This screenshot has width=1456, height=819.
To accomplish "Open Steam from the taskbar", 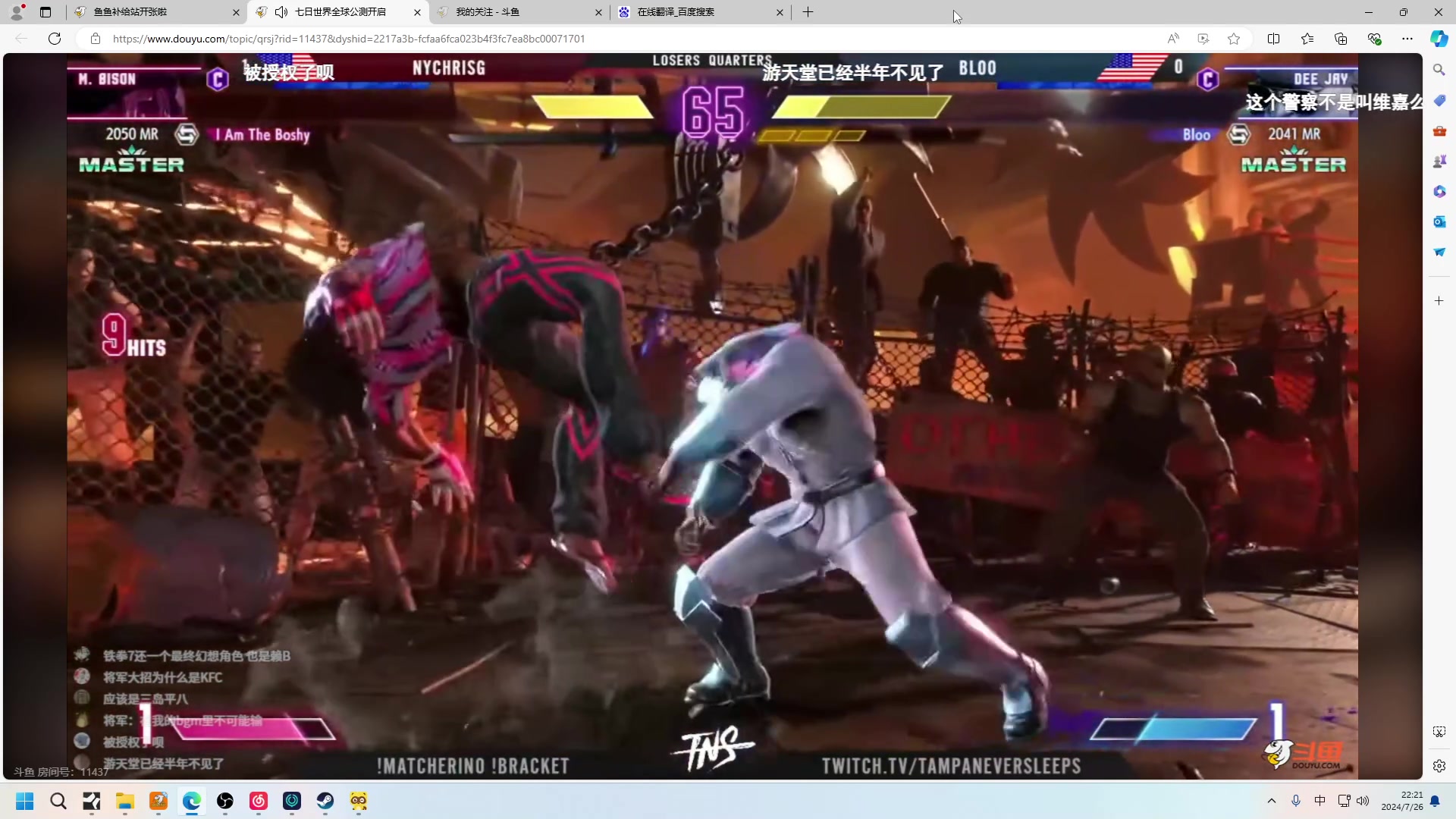I will tap(325, 801).
